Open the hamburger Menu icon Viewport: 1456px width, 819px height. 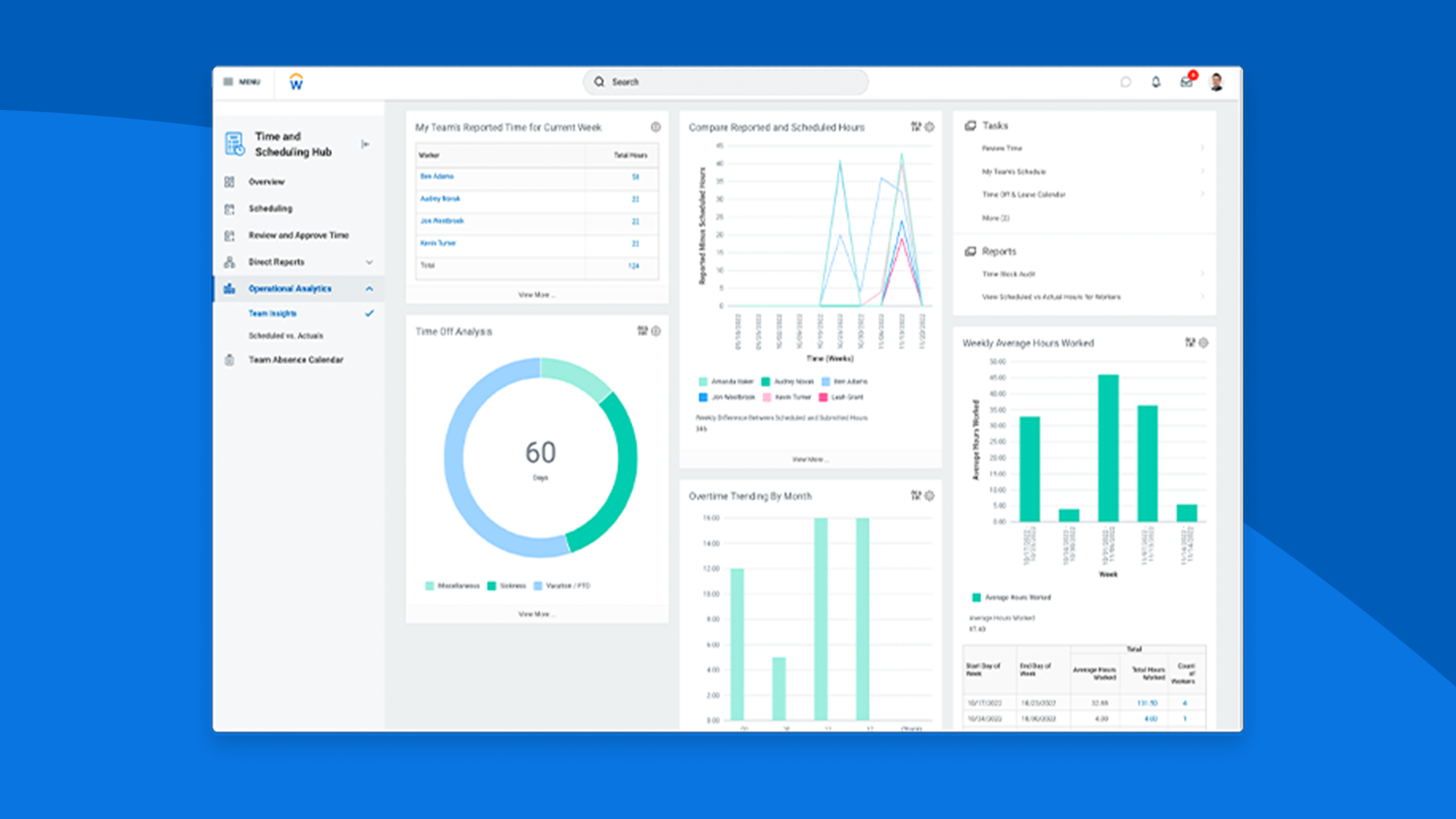point(228,81)
